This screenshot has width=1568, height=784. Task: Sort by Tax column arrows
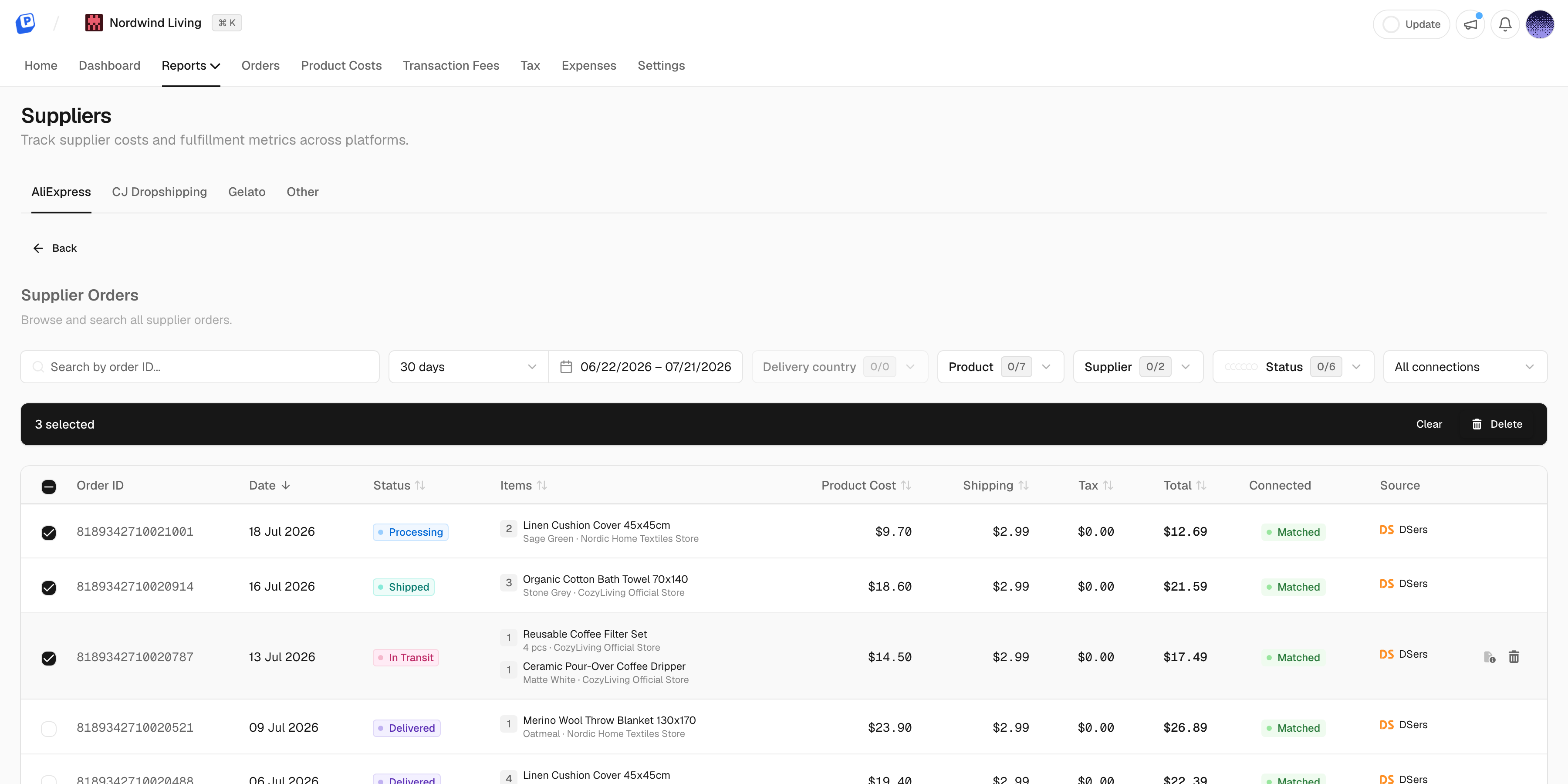(x=1108, y=485)
